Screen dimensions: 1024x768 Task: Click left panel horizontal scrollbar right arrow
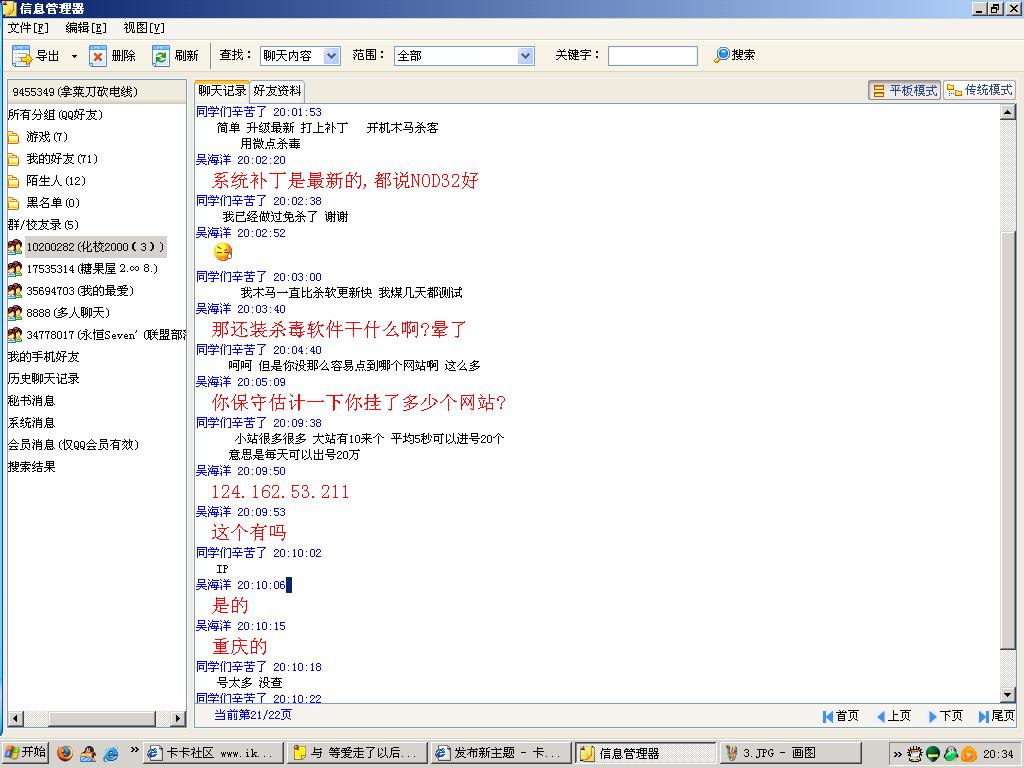178,718
